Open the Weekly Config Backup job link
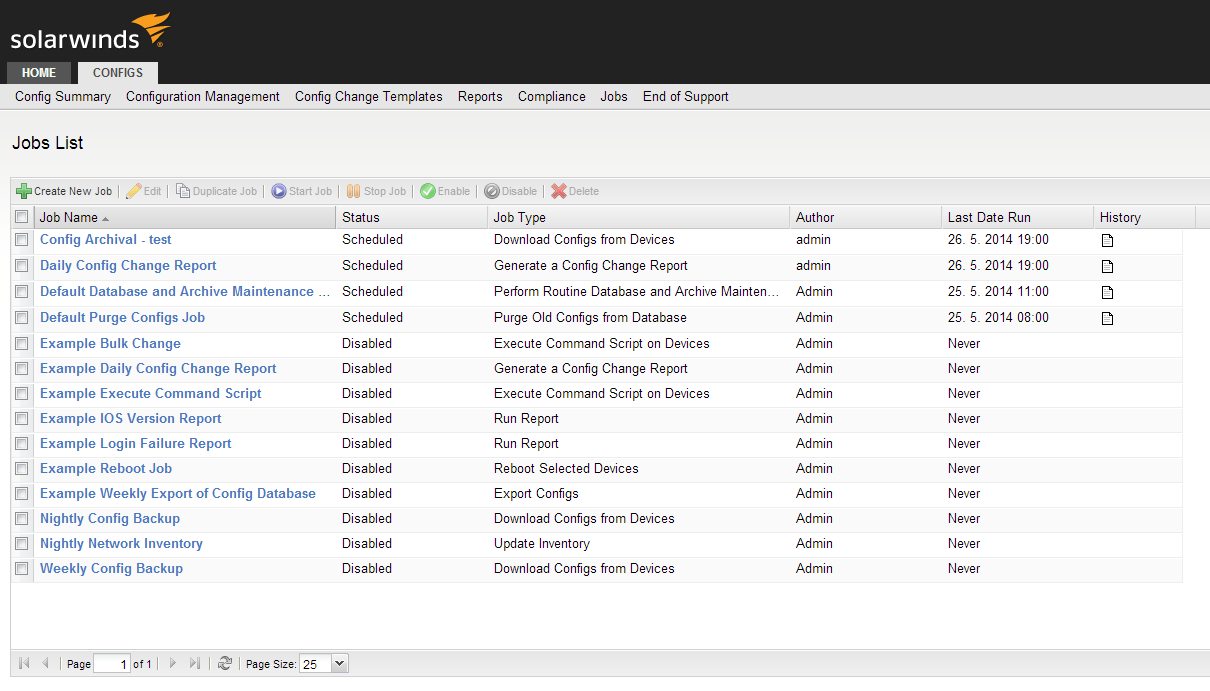The width and height of the screenshot is (1210, 691). [x=111, y=569]
